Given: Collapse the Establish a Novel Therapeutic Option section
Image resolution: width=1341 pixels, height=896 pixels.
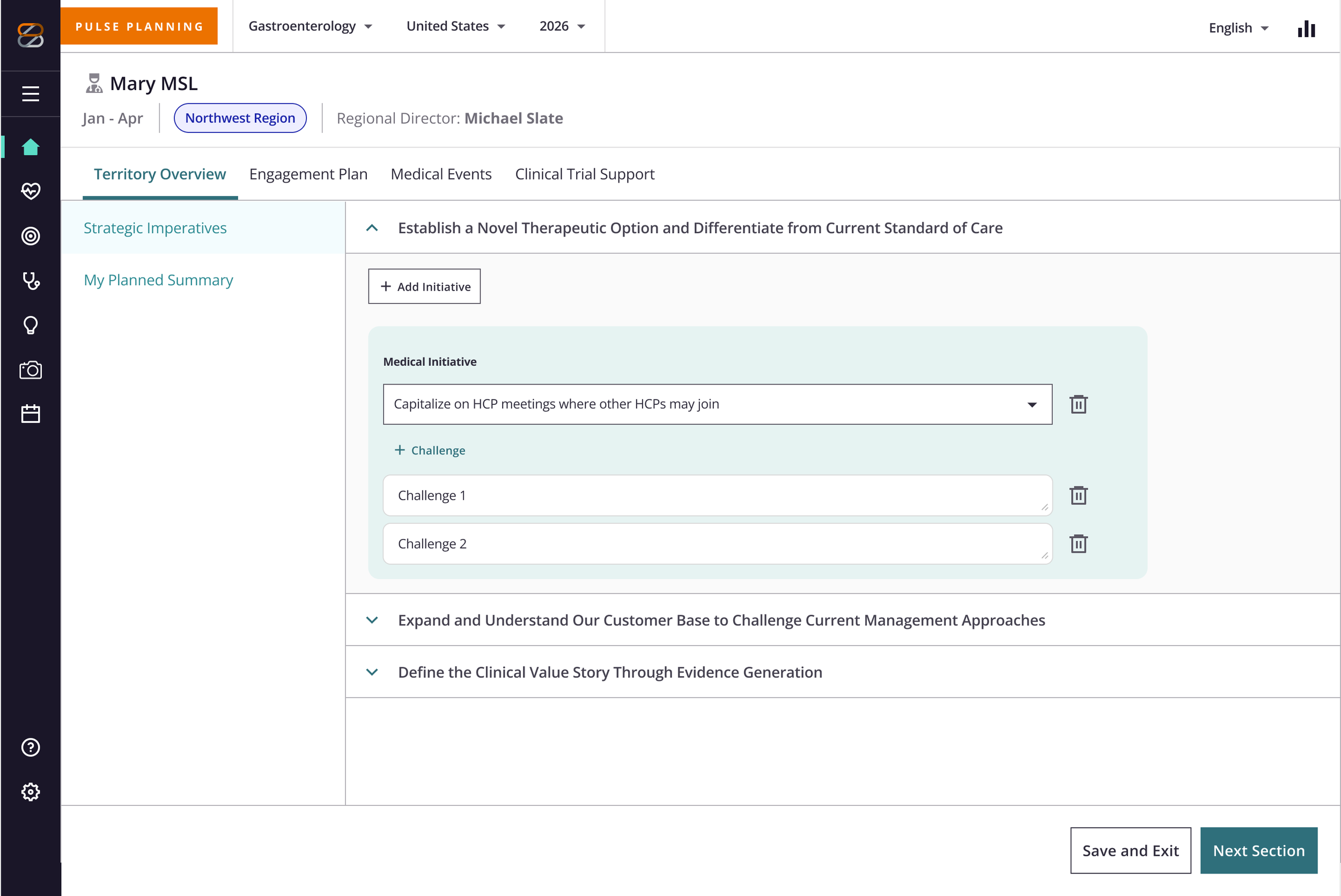Looking at the screenshot, I should coord(372,228).
